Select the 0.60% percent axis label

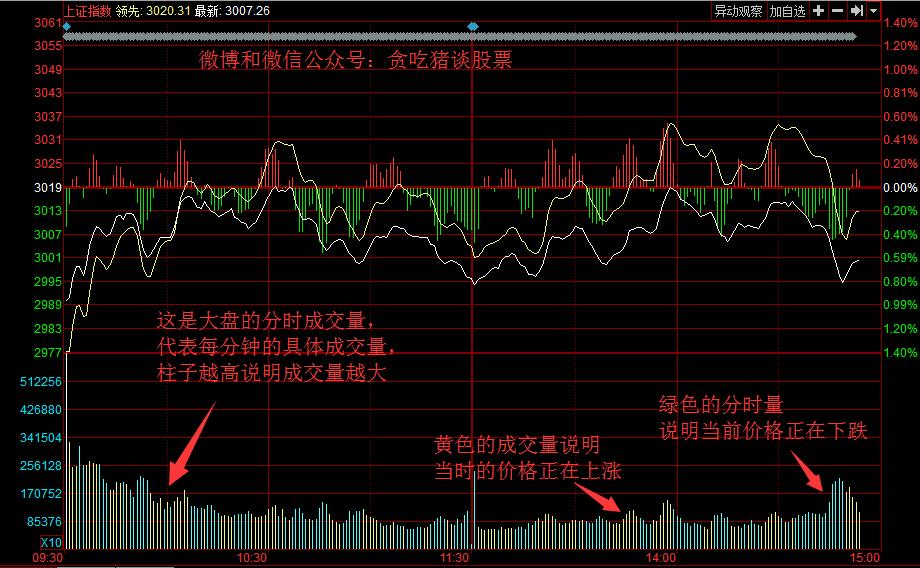[x=901, y=117]
